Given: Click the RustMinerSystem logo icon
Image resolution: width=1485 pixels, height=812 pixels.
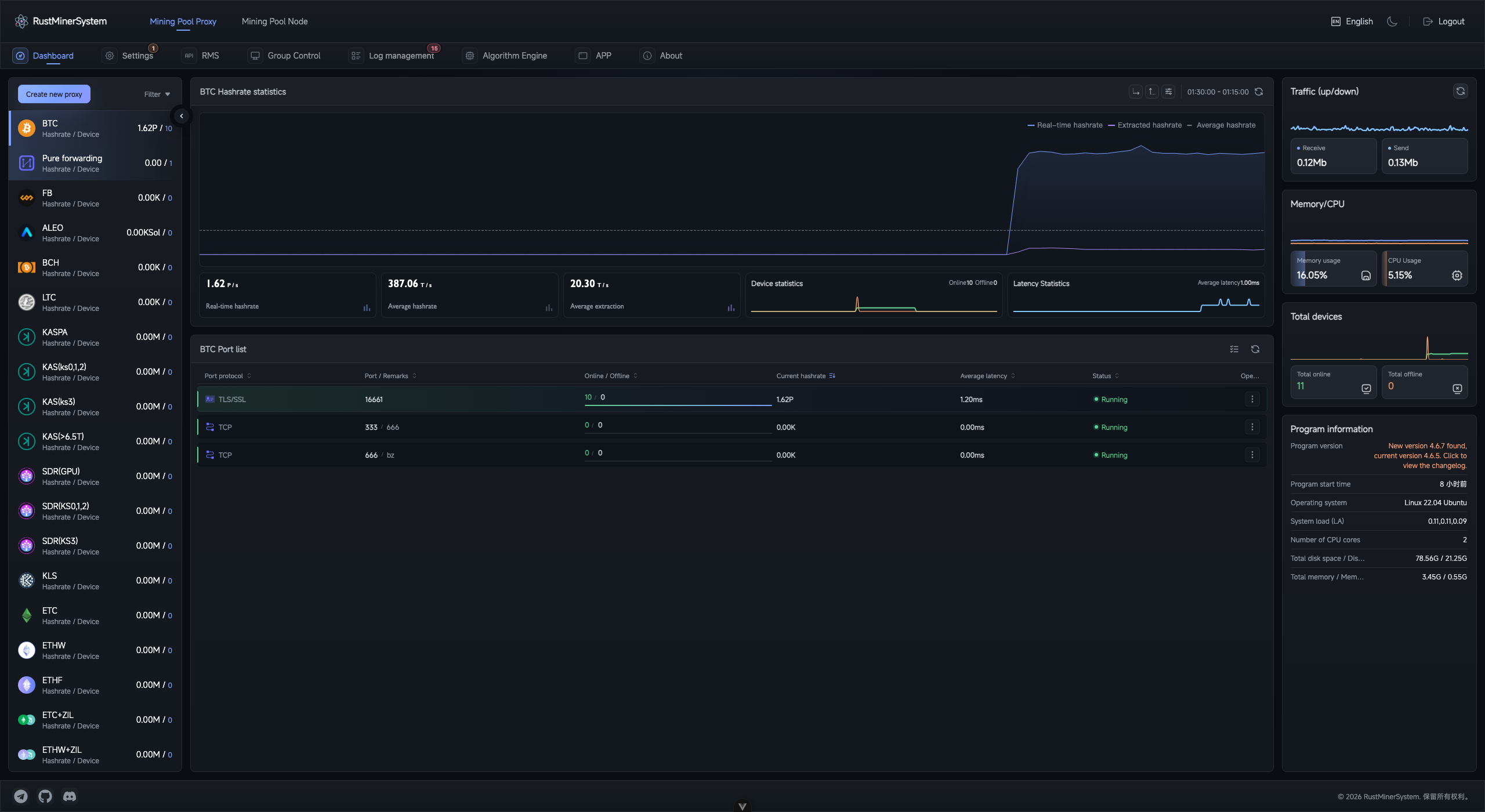Looking at the screenshot, I should click(21, 21).
